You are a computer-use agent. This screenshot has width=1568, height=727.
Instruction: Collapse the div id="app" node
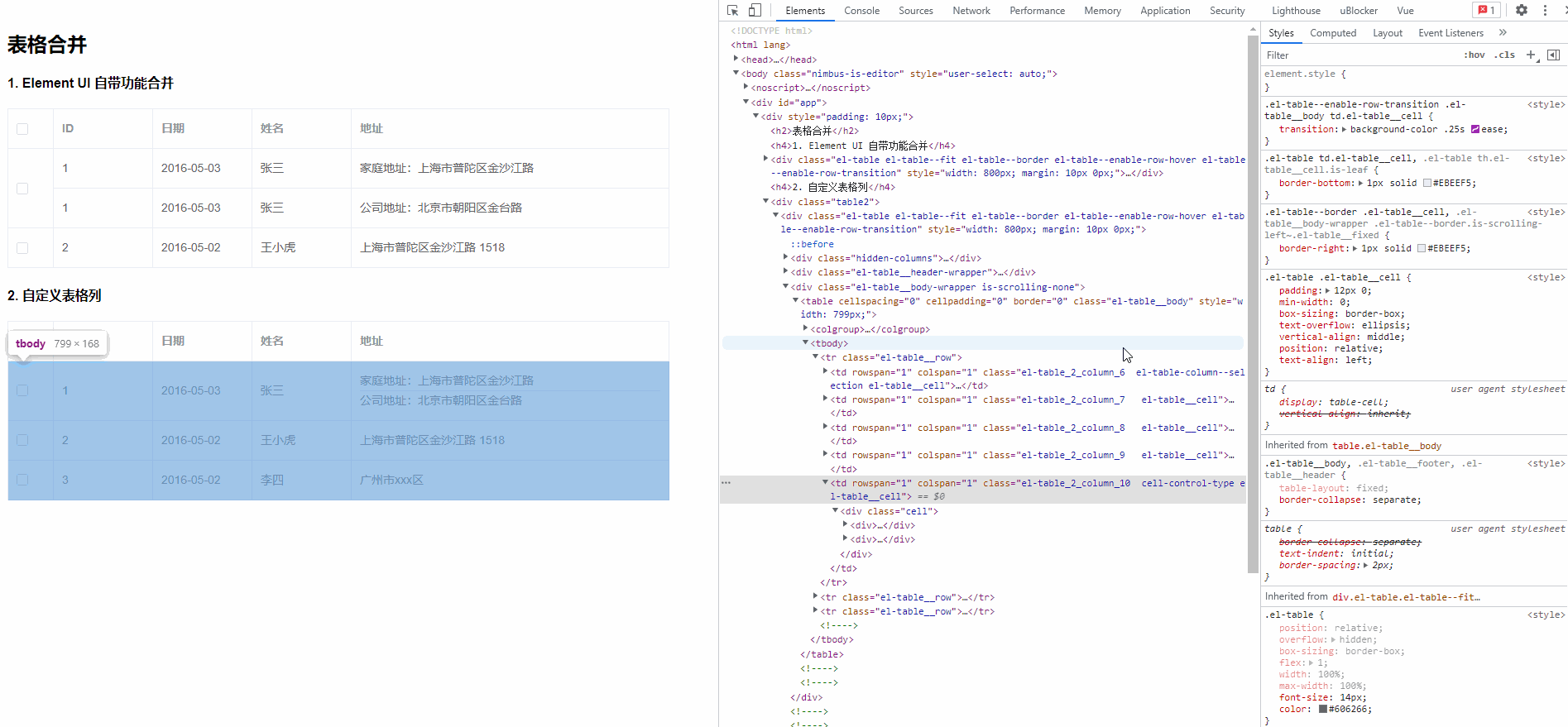(746, 102)
